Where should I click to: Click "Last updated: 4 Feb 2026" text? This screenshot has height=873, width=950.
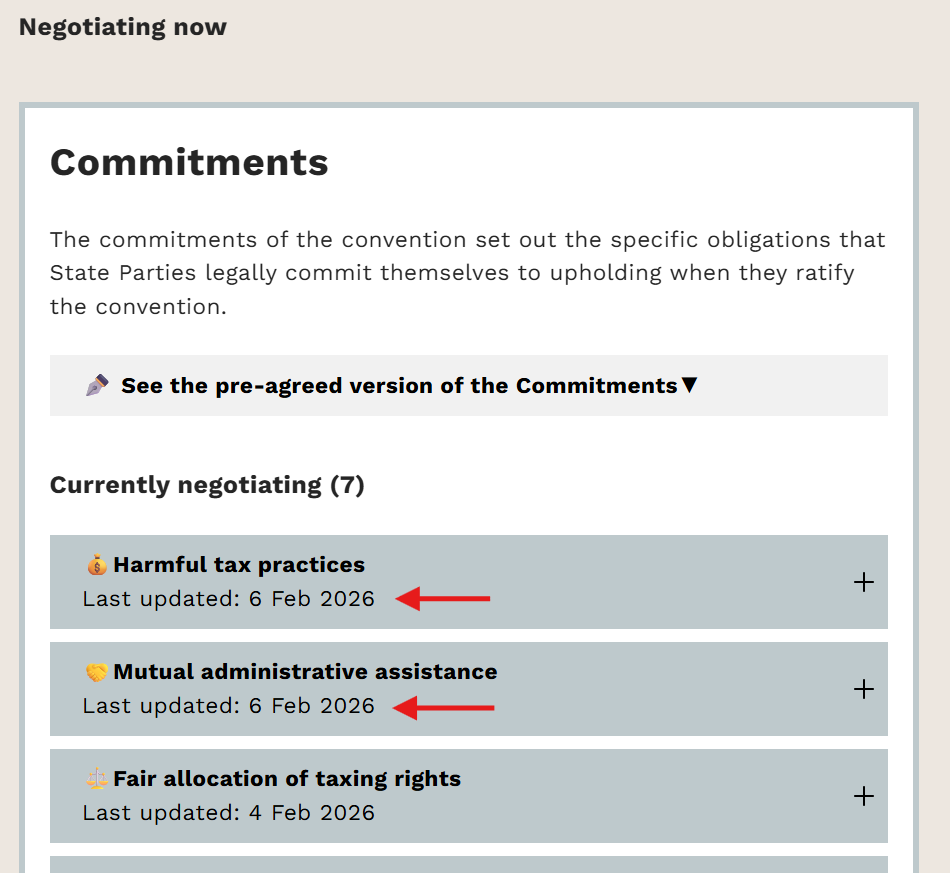pyautogui.click(x=229, y=813)
